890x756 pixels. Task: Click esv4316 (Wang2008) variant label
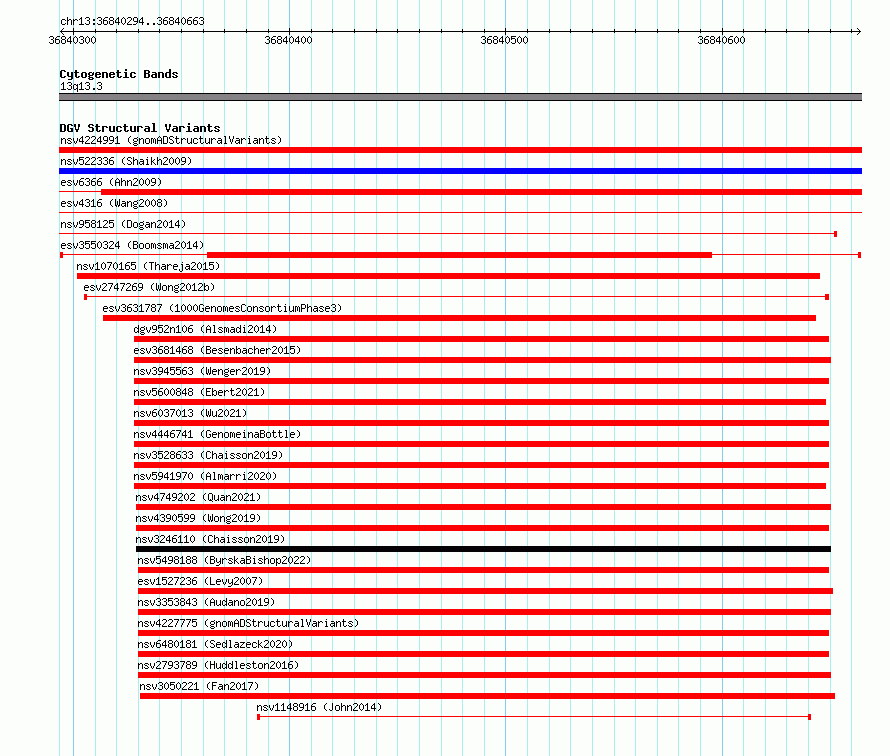[x=114, y=203]
